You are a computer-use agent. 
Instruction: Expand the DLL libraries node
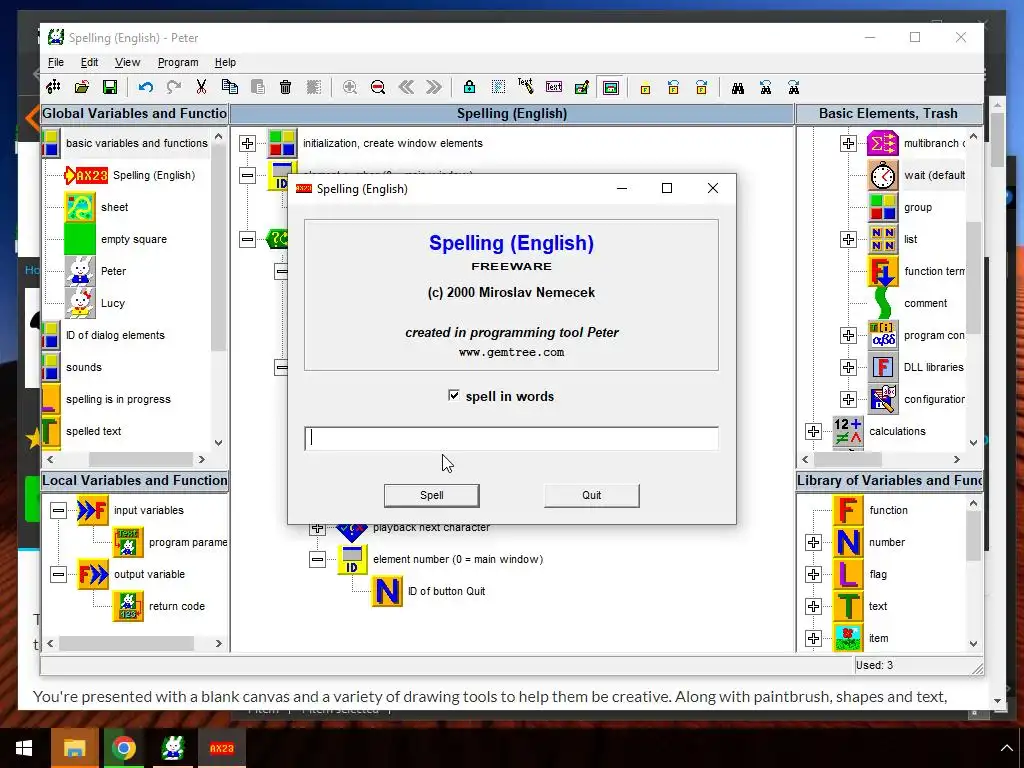click(x=848, y=367)
